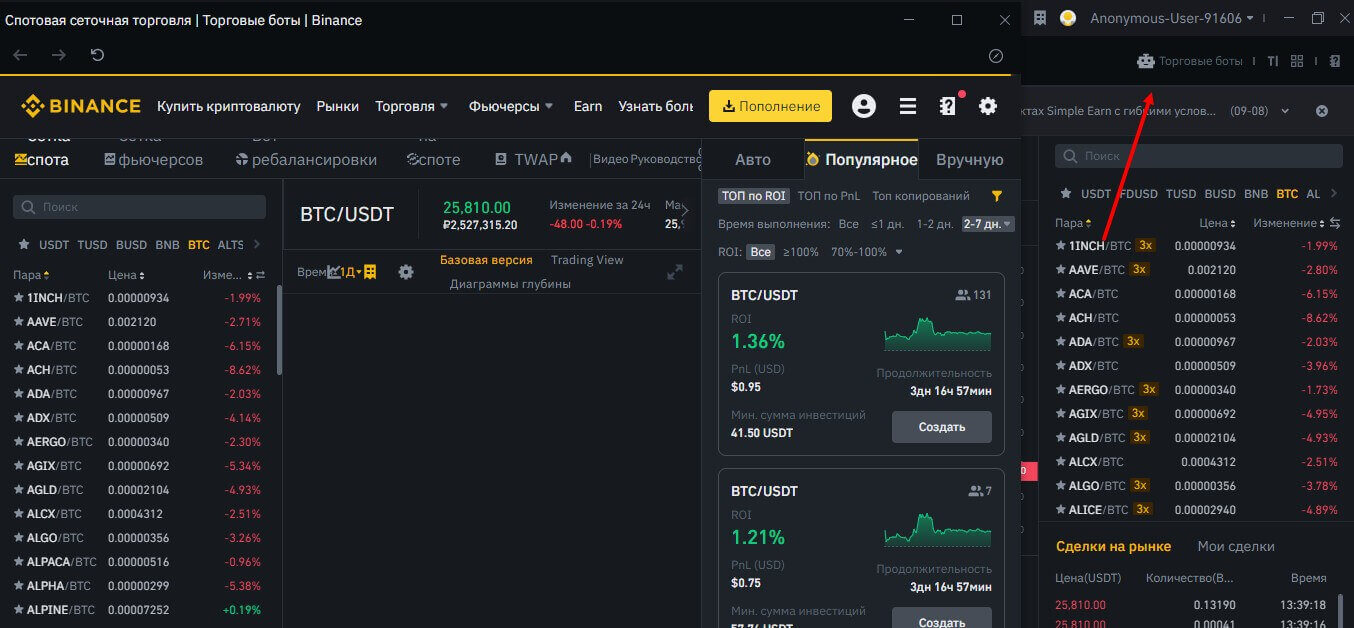Open the help icon with red dot
The height and width of the screenshot is (628, 1354).
point(947,106)
